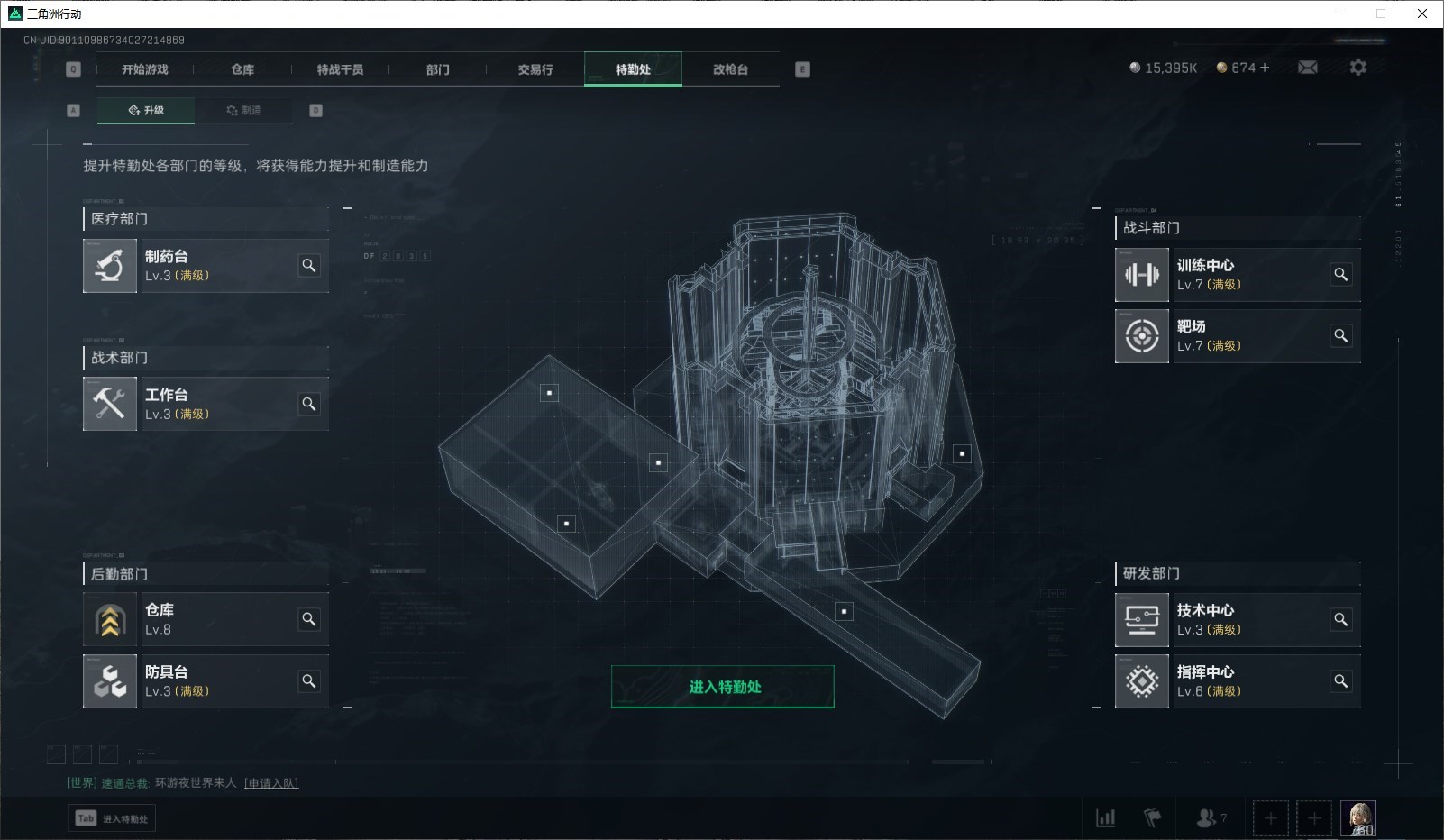Screen dimensions: 1444x840
Task: Click marker between warehouse and central tower
Action: click(x=658, y=462)
